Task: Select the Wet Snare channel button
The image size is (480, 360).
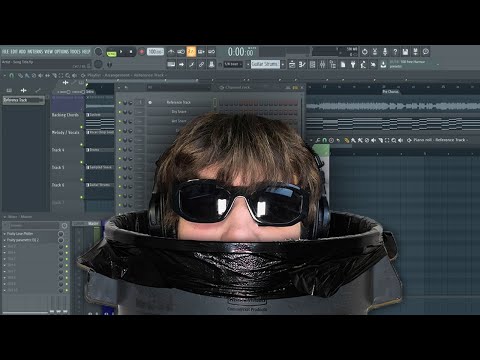Action: click(x=179, y=121)
